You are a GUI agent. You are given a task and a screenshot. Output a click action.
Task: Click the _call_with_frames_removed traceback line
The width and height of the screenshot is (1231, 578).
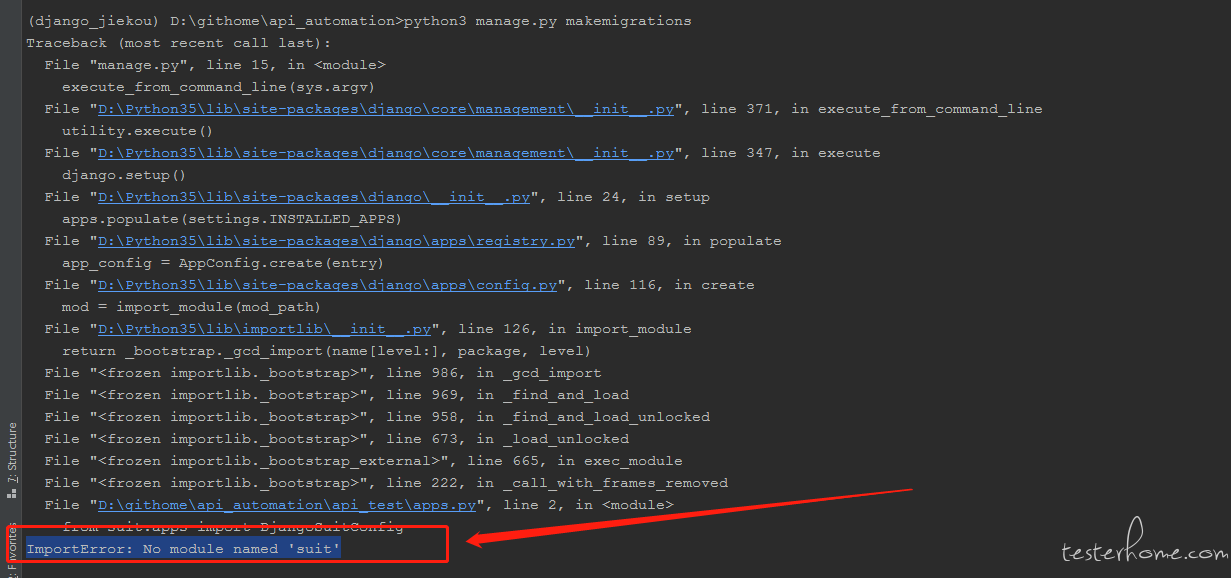(386, 483)
